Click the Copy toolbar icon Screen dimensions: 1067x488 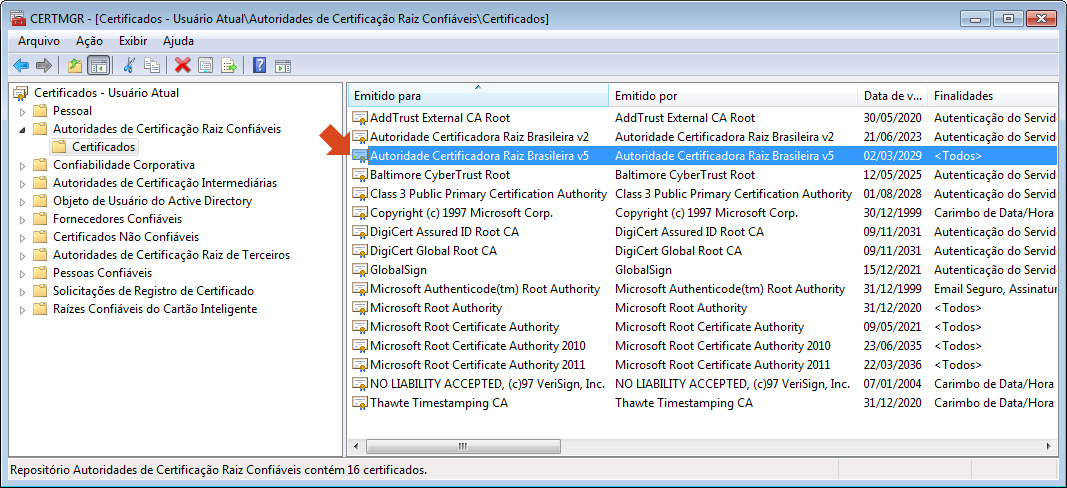pyautogui.click(x=152, y=66)
